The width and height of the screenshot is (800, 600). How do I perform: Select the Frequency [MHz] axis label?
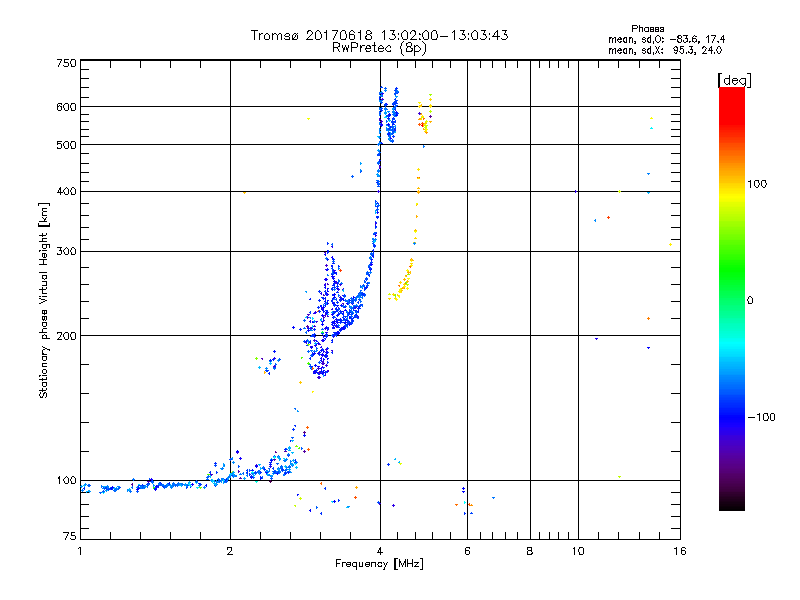(379, 566)
